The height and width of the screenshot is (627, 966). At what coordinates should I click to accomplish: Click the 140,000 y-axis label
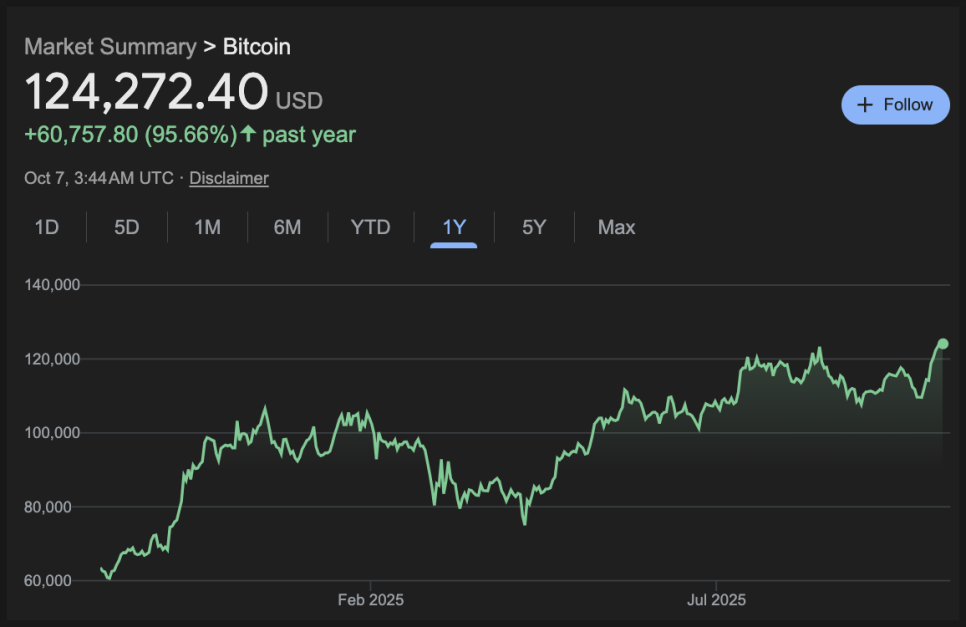52,285
